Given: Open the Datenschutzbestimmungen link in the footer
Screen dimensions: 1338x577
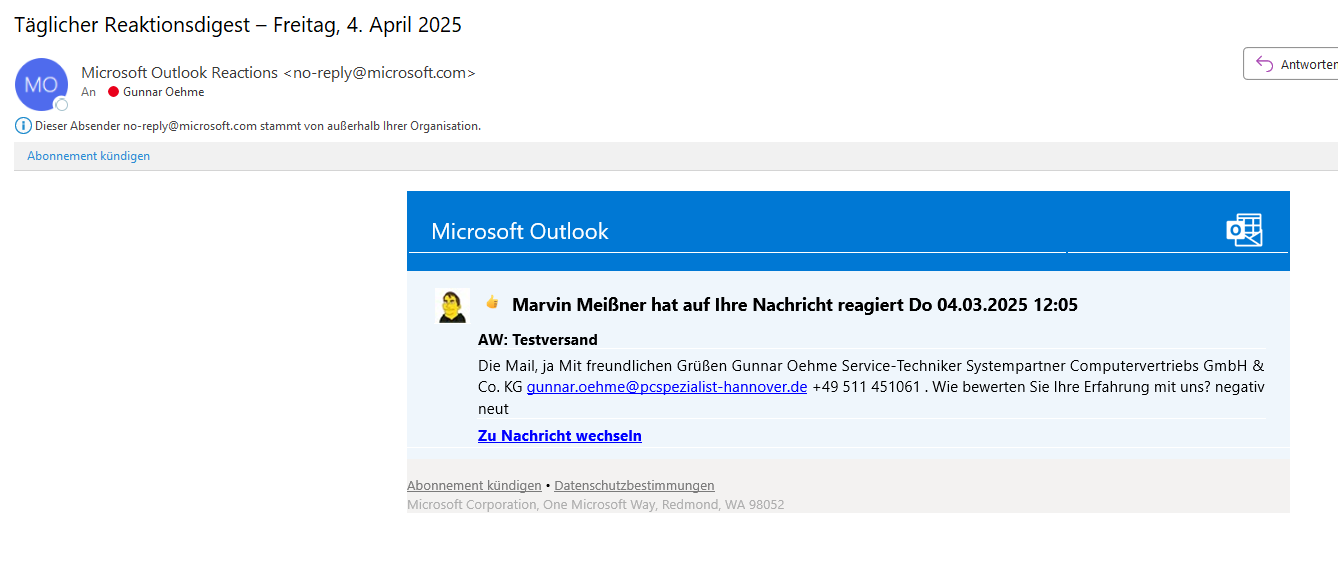Looking at the screenshot, I should click(x=633, y=485).
